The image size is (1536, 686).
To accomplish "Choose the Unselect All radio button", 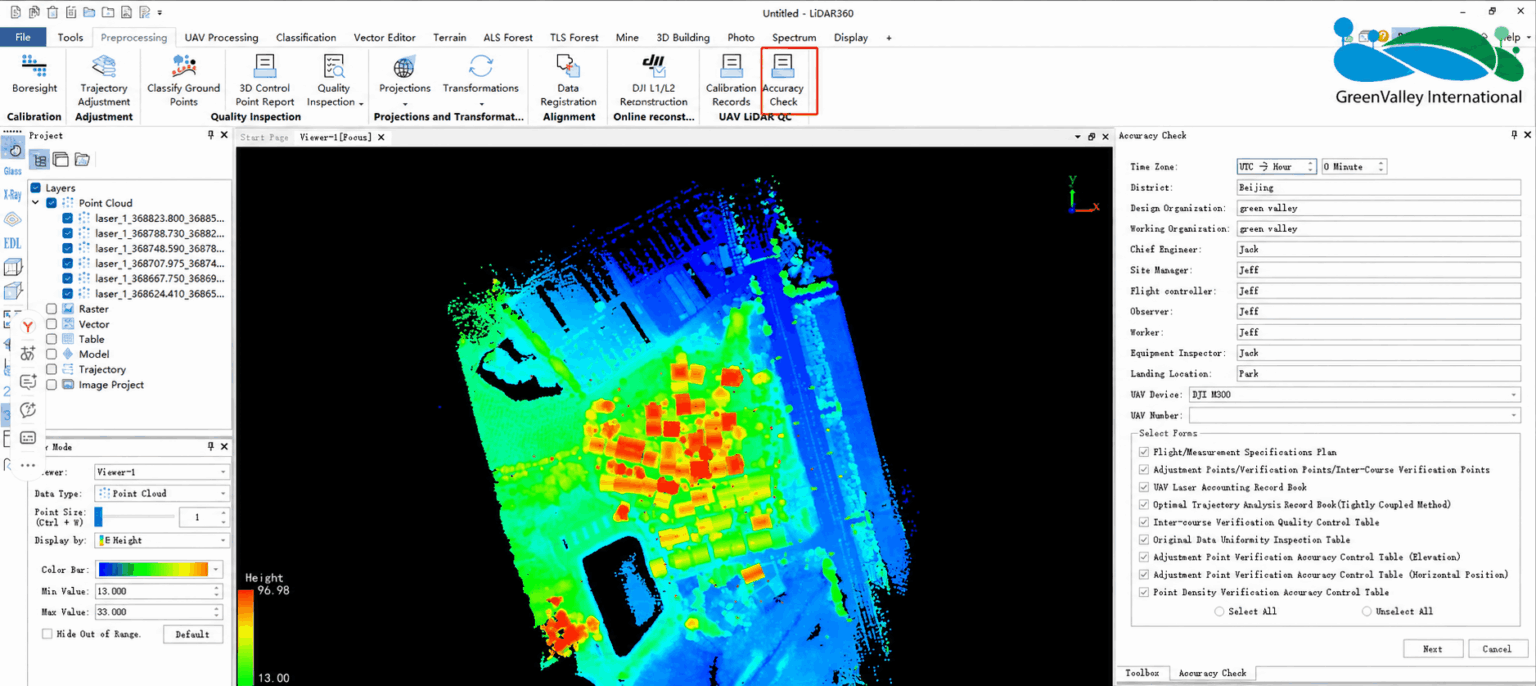I will click(x=1367, y=611).
